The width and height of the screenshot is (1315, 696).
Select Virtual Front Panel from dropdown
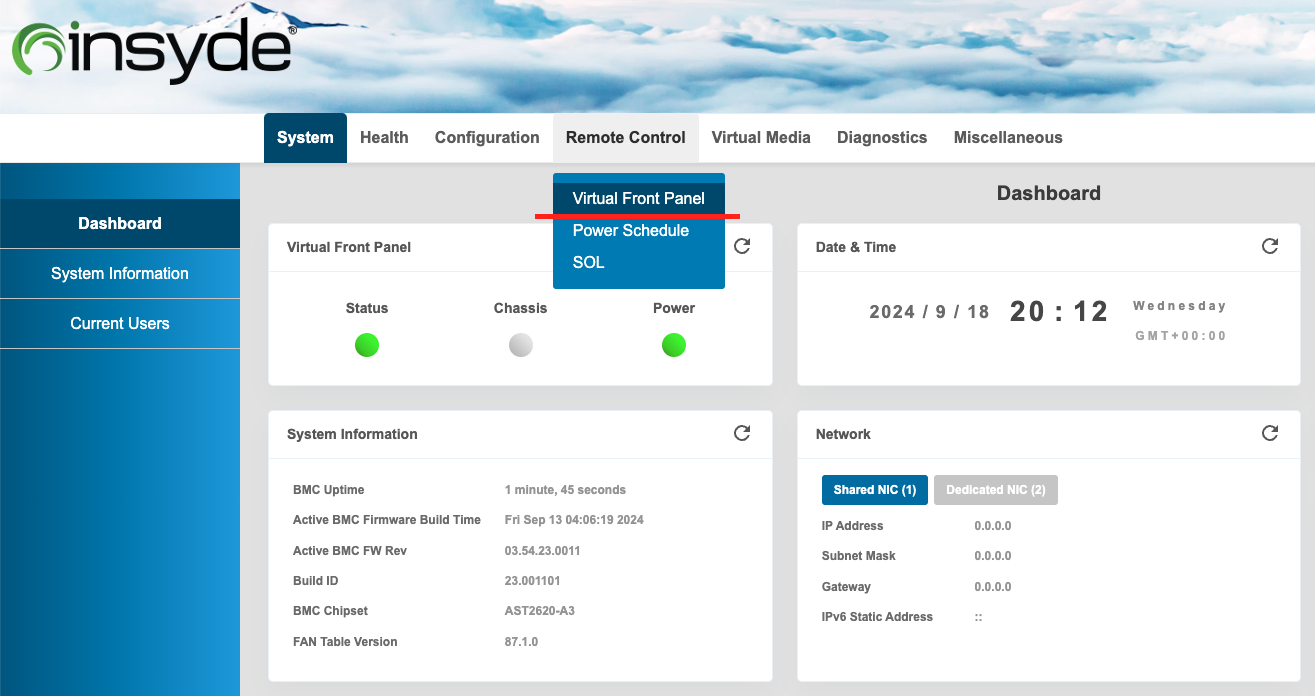pyautogui.click(x=638, y=198)
